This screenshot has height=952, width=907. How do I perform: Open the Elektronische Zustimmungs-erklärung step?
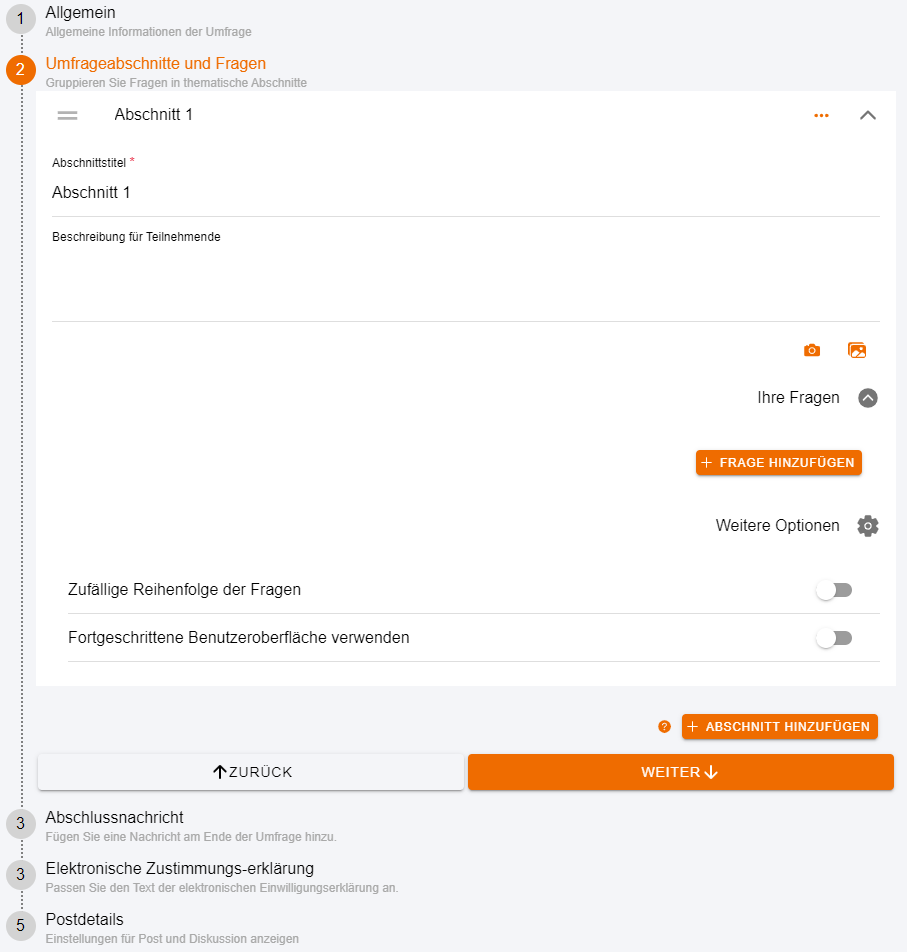[180, 868]
